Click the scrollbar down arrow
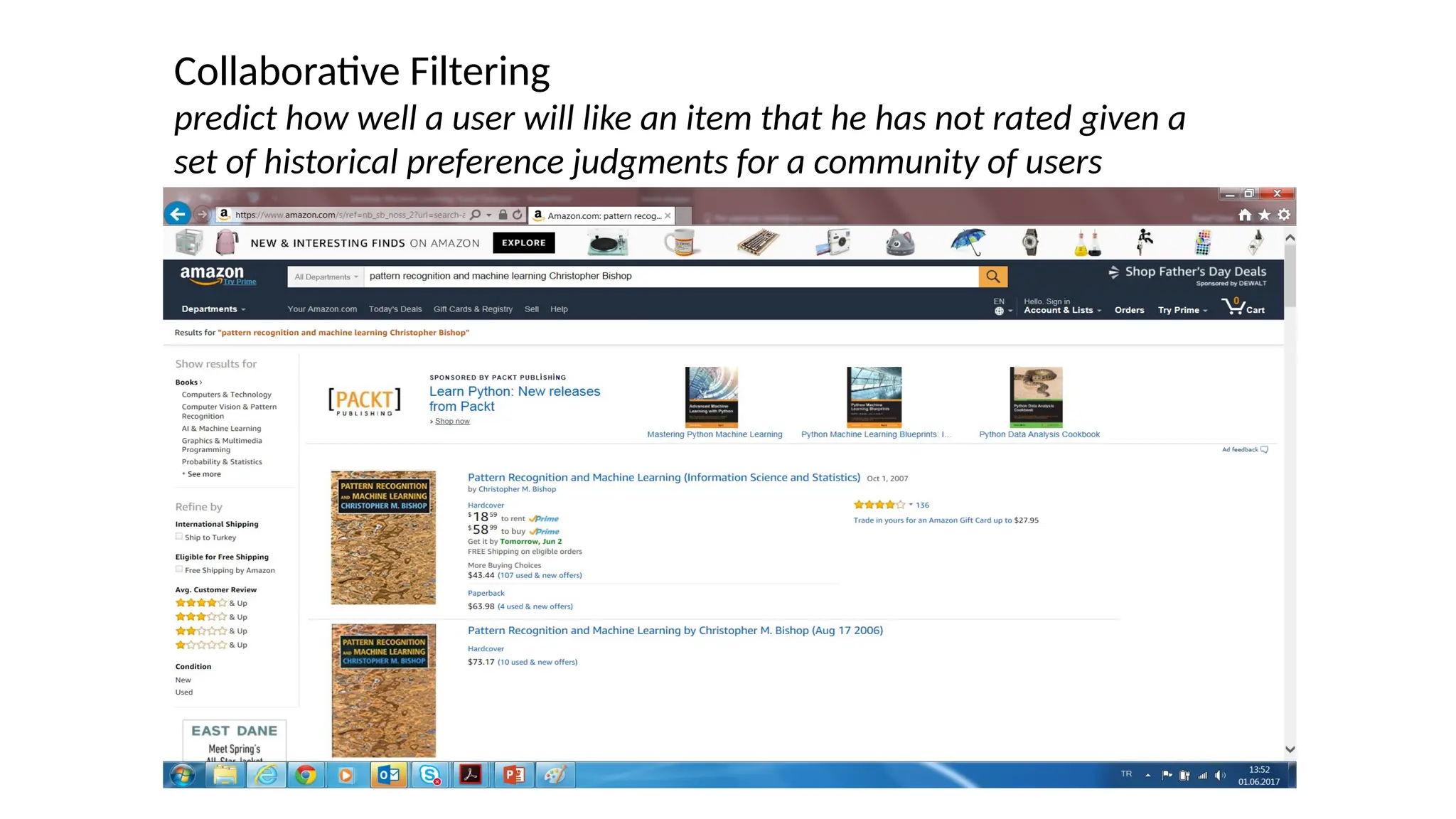1456x819 pixels. (x=1290, y=749)
